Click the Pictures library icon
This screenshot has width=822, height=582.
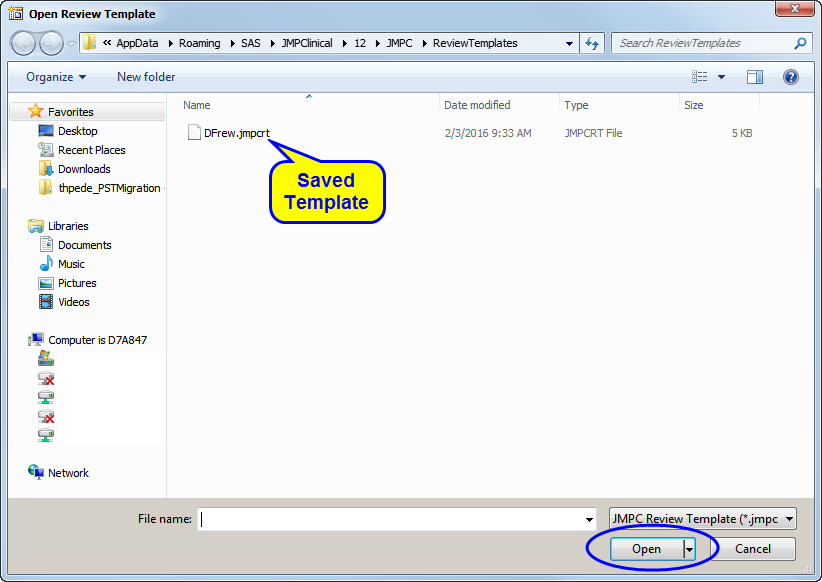tap(46, 283)
